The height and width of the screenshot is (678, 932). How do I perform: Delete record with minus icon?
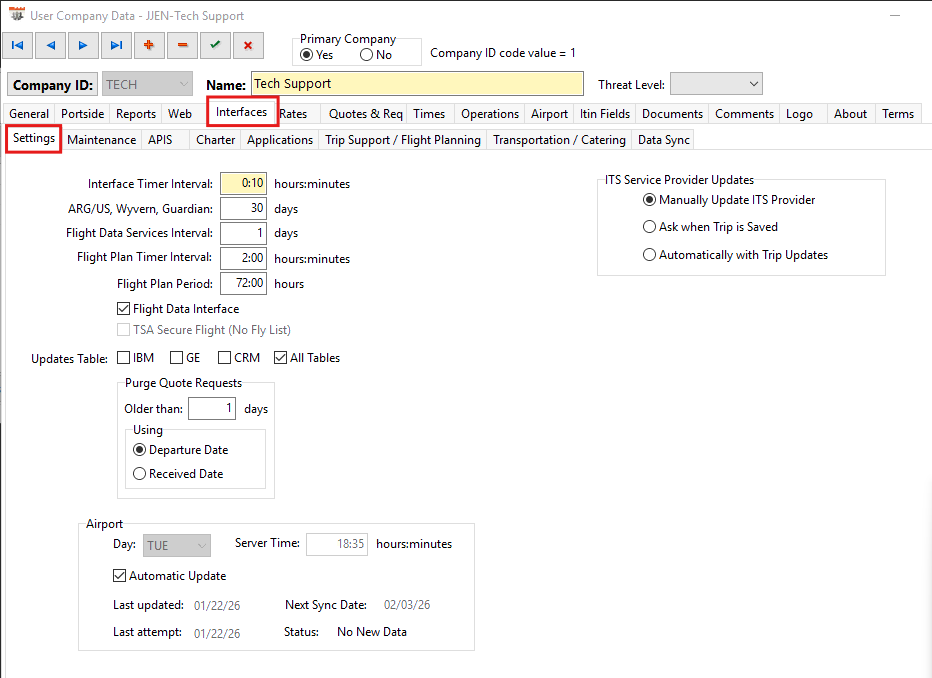(x=182, y=45)
